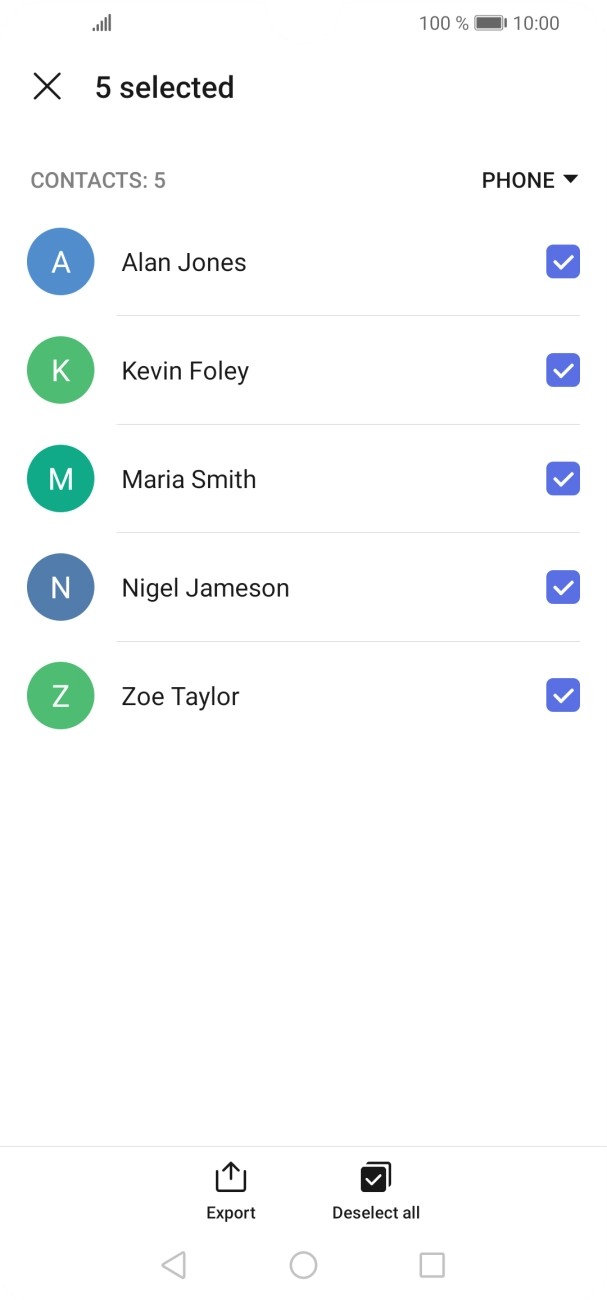Uncheck the Alan Jones checkbox

(563, 262)
